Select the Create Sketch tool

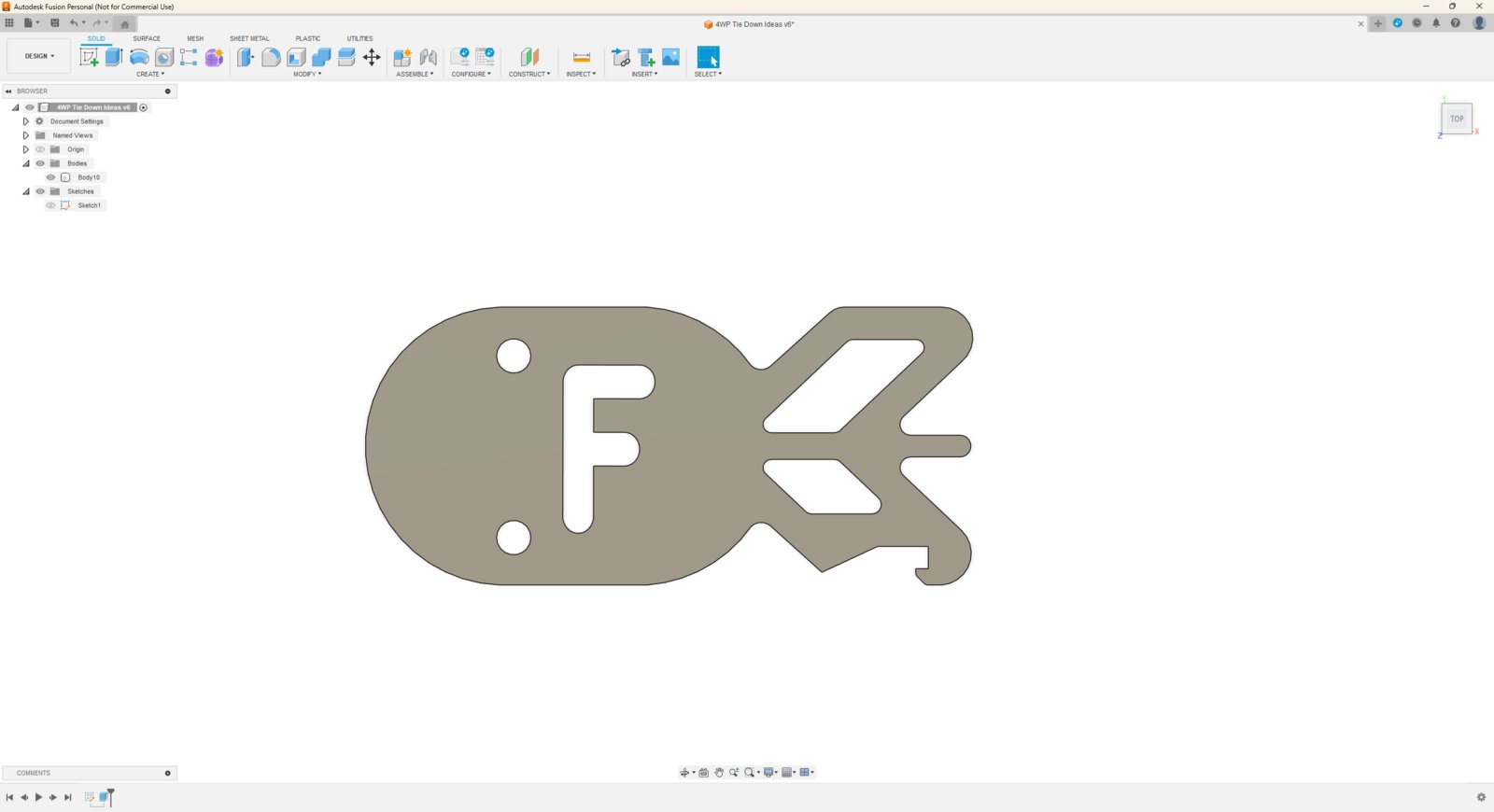point(90,57)
